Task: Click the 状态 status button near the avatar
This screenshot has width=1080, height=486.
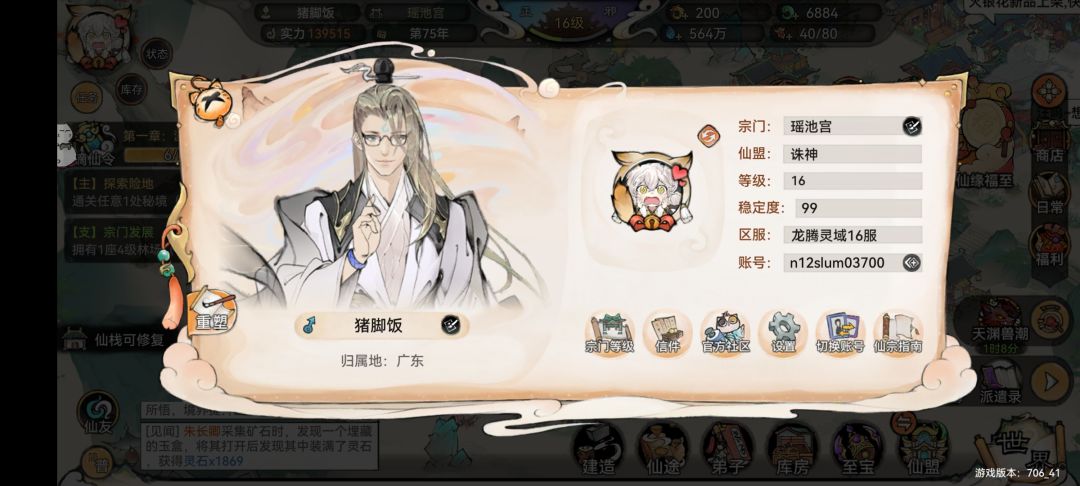Action: (x=156, y=56)
